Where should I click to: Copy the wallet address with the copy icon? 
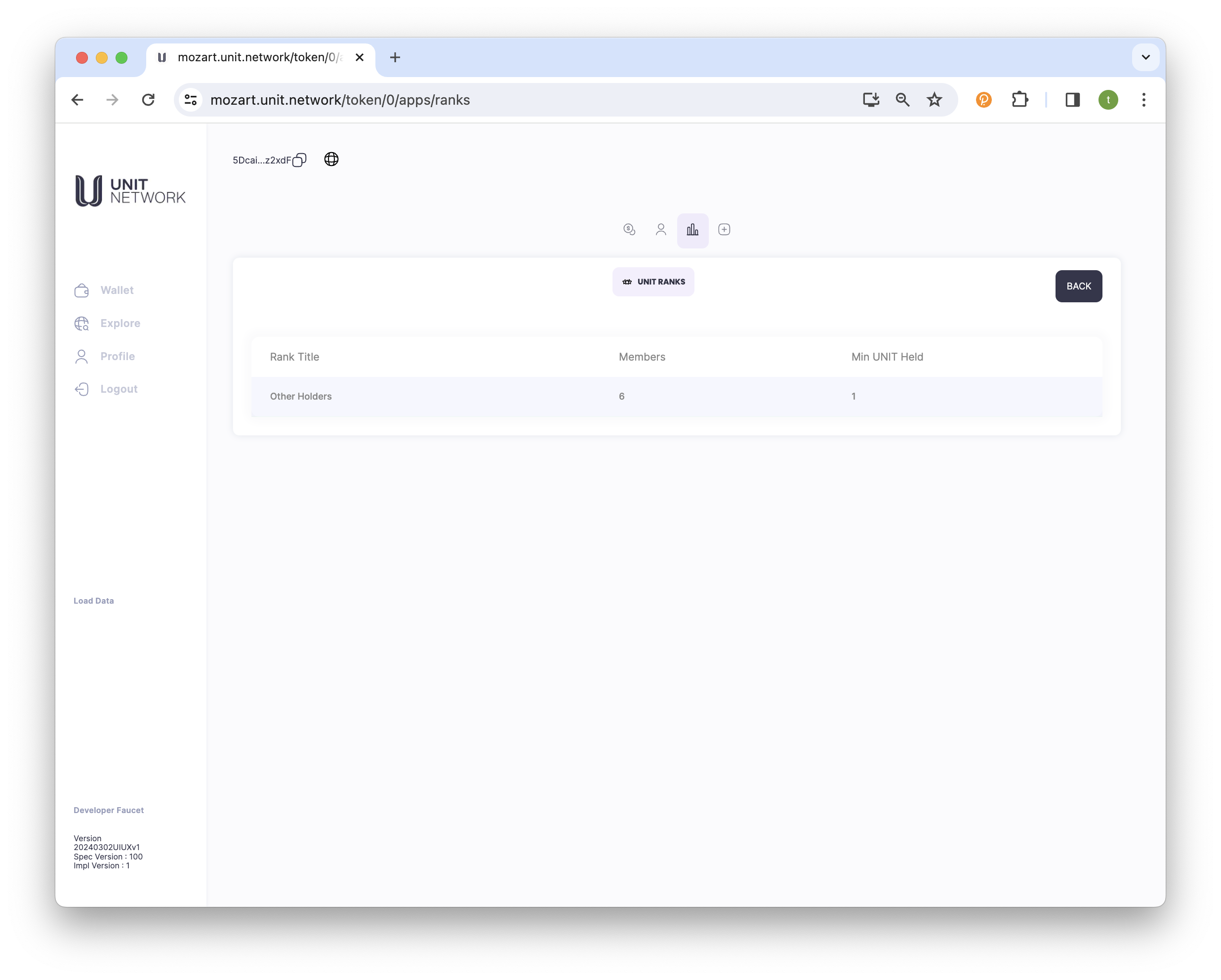click(300, 161)
